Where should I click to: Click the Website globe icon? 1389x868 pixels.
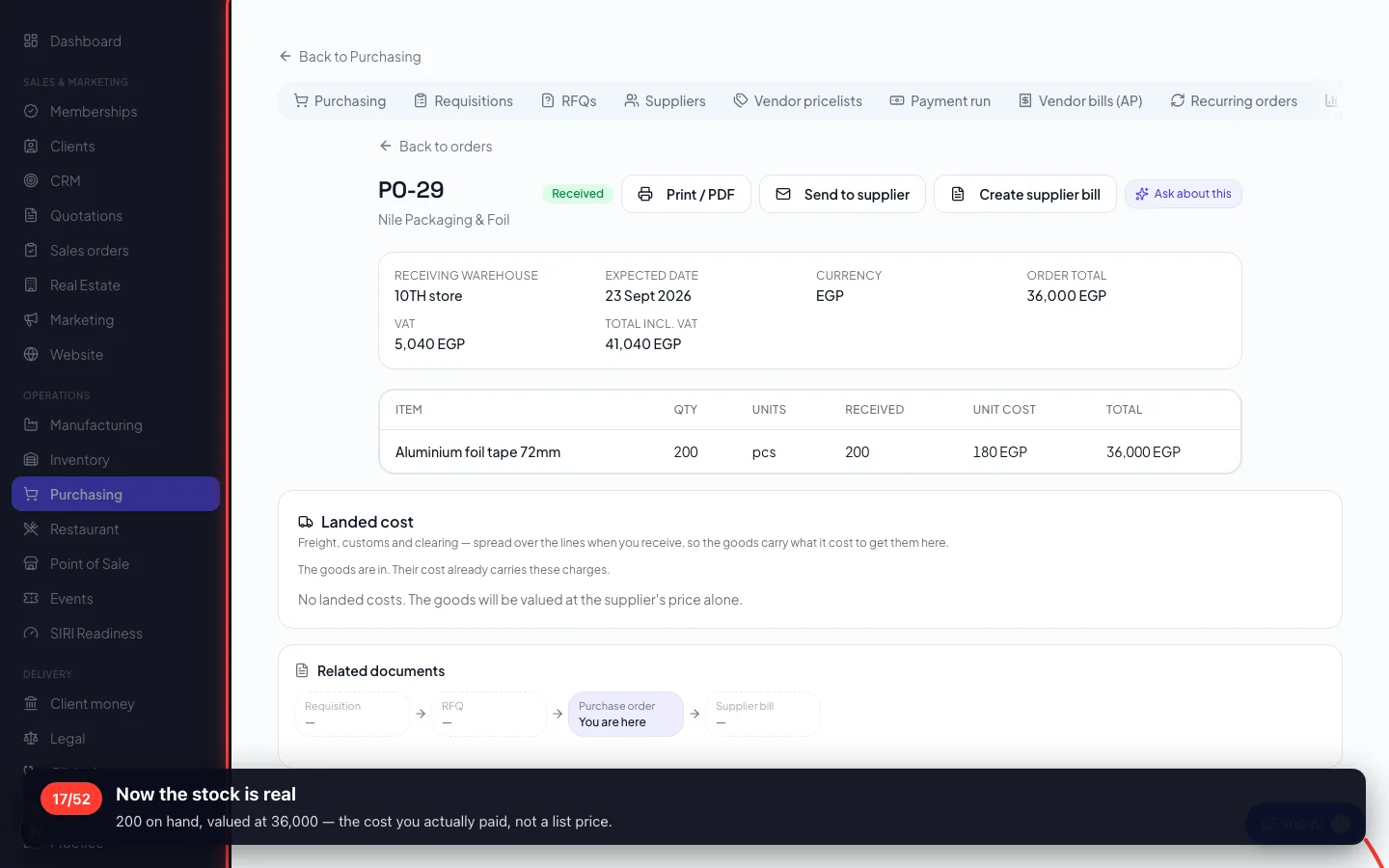click(x=31, y=354)
